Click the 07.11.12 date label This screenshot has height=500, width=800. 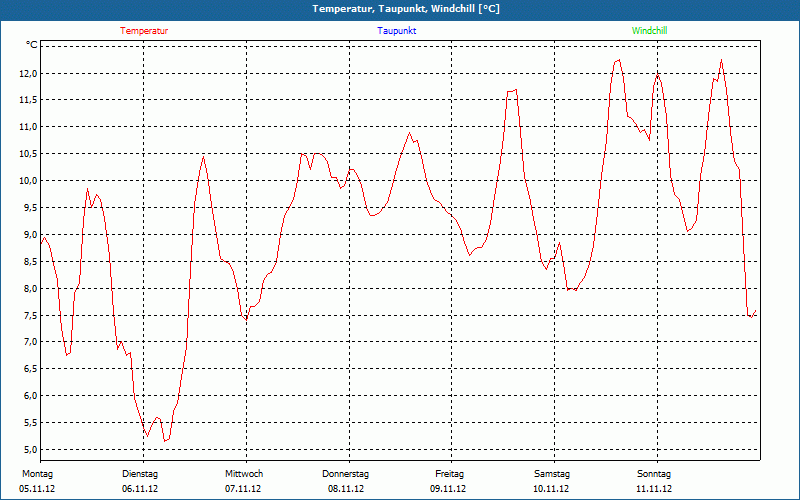[x=243, y=489]
